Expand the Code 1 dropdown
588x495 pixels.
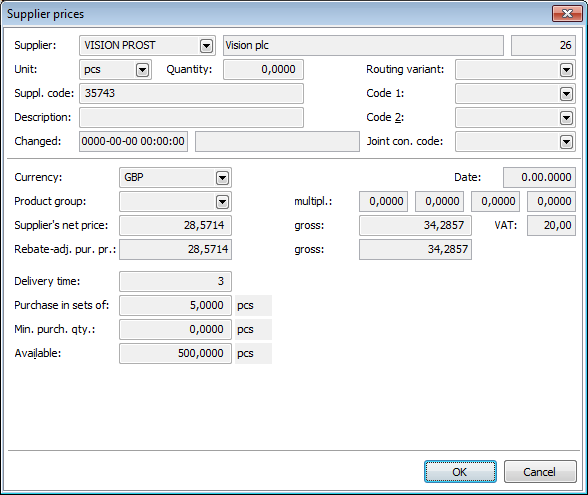pos(566,94)
